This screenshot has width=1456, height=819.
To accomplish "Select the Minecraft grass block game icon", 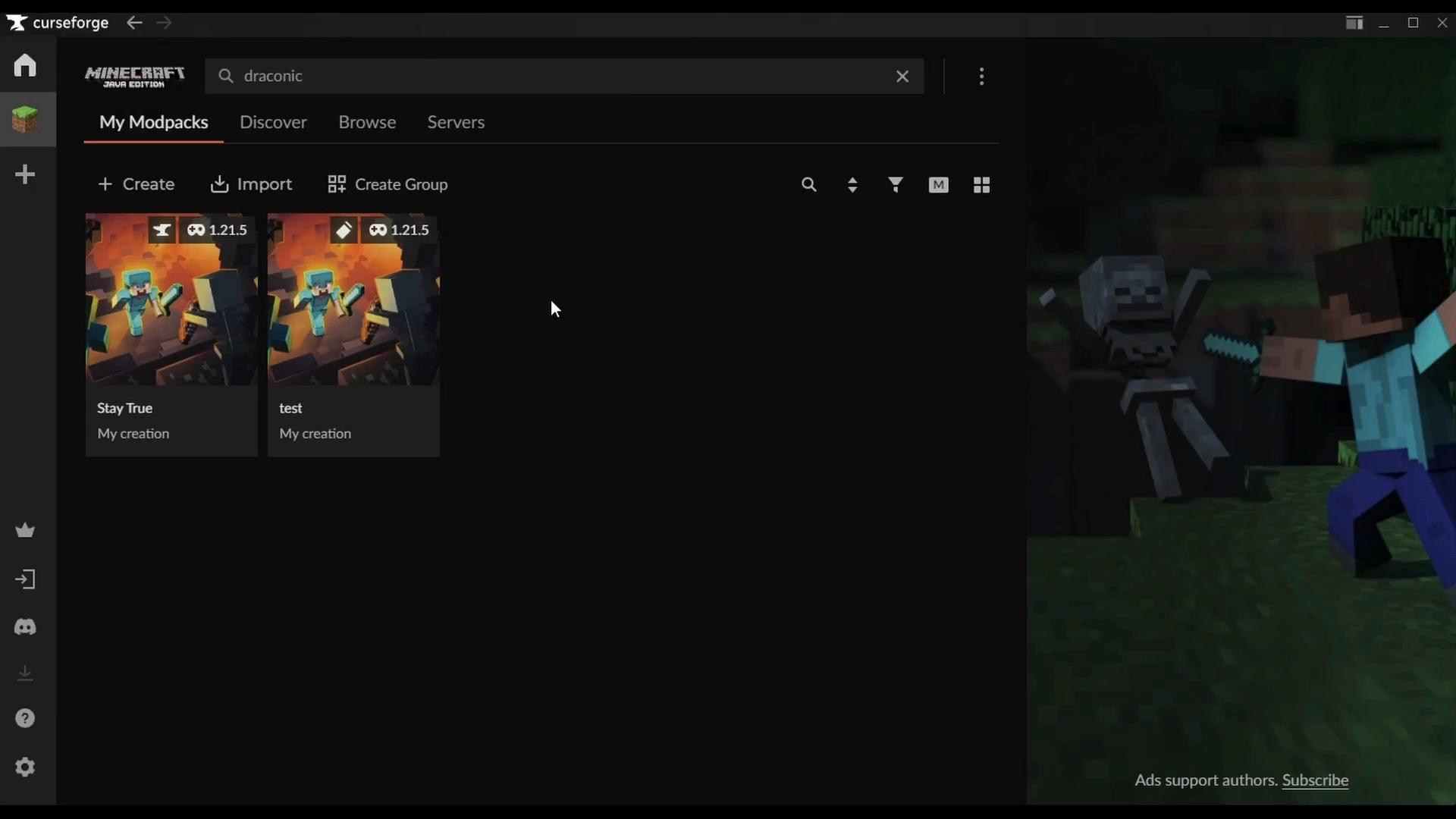I will (x=25, y=119).
